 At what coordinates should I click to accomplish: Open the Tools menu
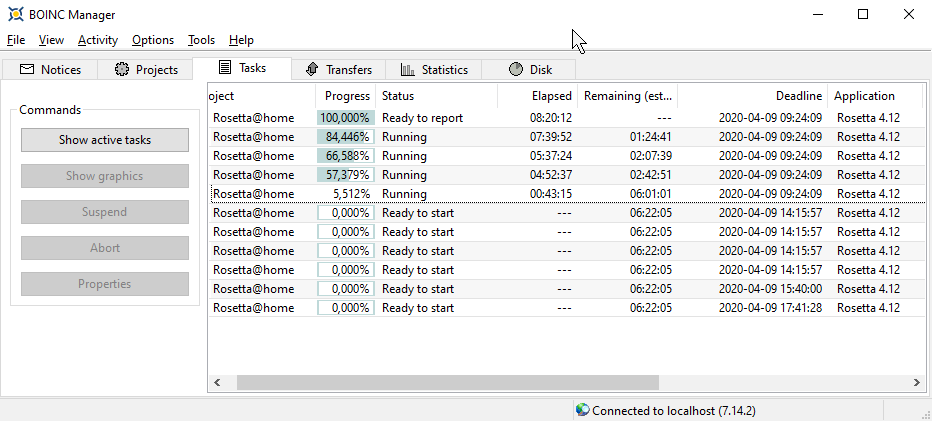pos(201,40)
